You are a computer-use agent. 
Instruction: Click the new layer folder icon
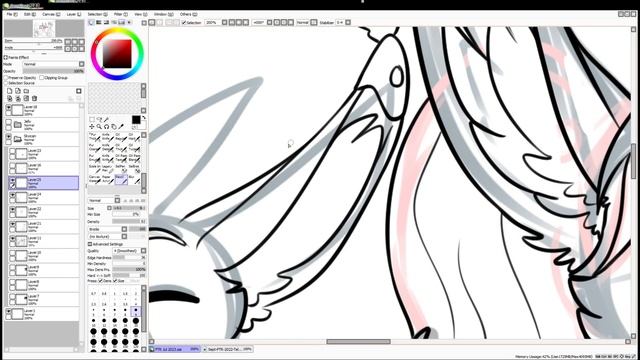point(26,91)
